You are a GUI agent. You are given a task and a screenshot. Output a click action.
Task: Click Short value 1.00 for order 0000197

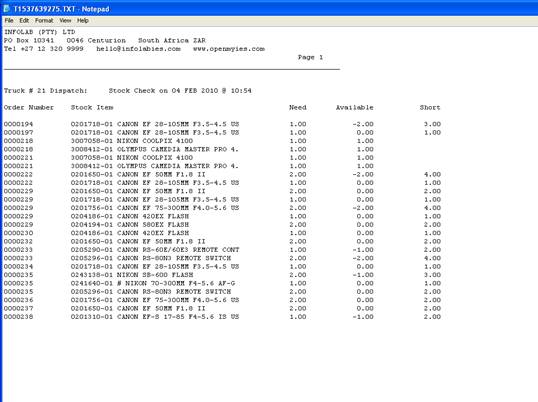pos(432,132)
